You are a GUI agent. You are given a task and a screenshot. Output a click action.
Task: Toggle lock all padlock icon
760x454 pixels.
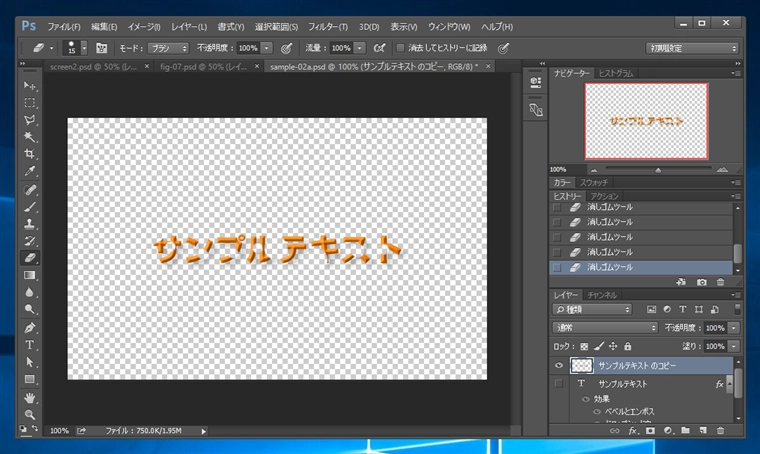tap(628, 346)
